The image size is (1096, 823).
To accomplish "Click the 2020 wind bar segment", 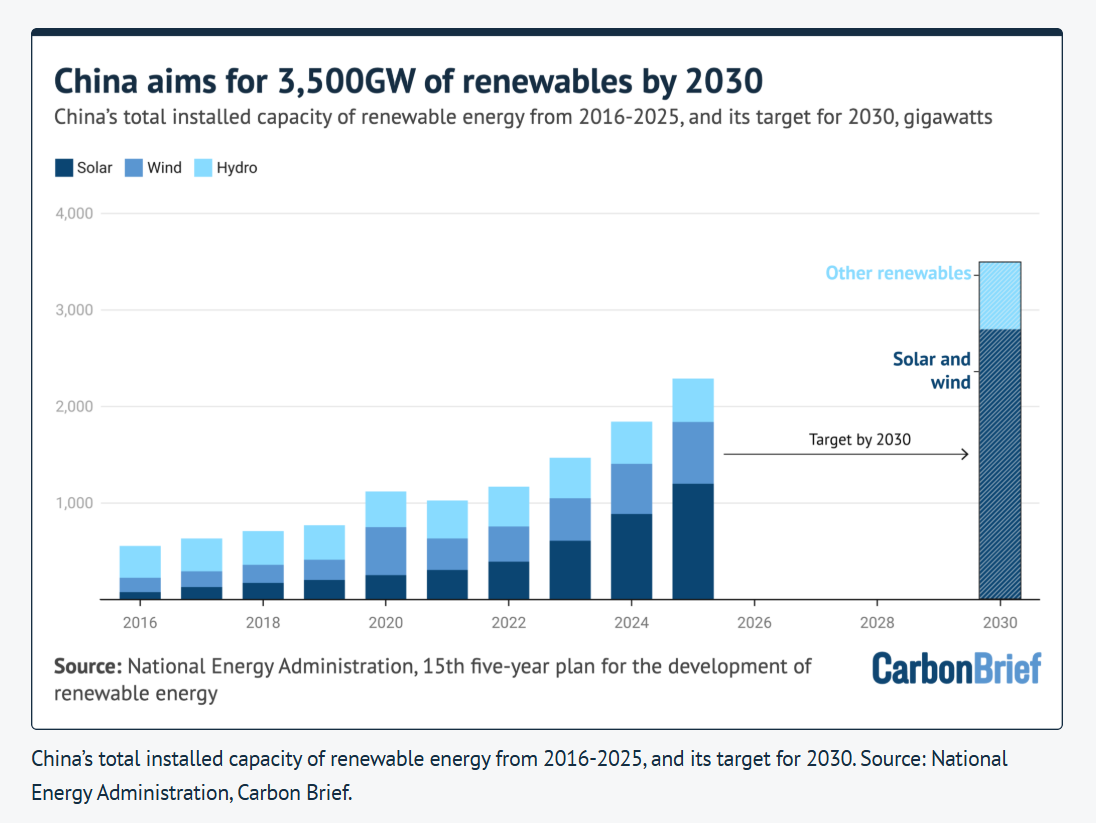I will pos(386,551).
